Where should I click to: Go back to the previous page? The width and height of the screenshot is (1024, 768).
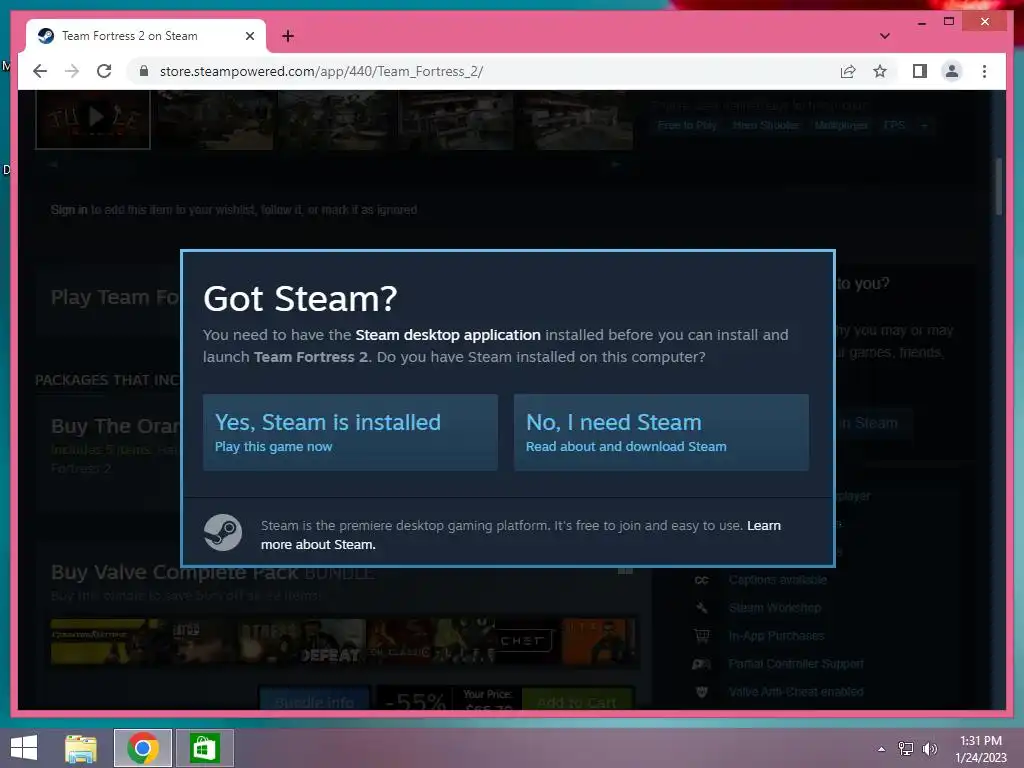coord(40,71)
